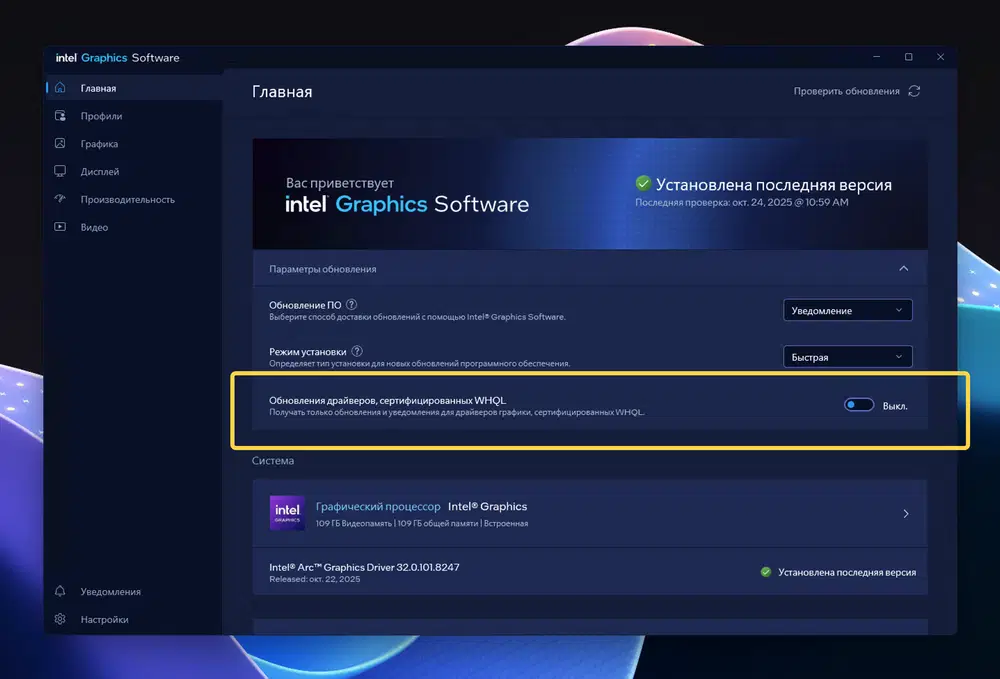Click the Графический процессор link text

pyautogui.click(x=378, y=506)
